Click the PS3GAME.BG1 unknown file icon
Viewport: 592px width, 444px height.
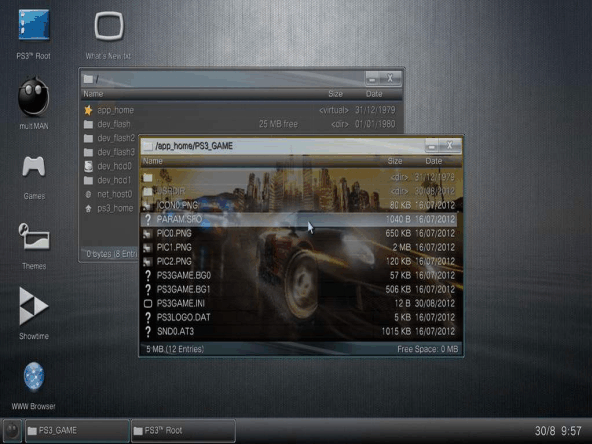point(148,290)
